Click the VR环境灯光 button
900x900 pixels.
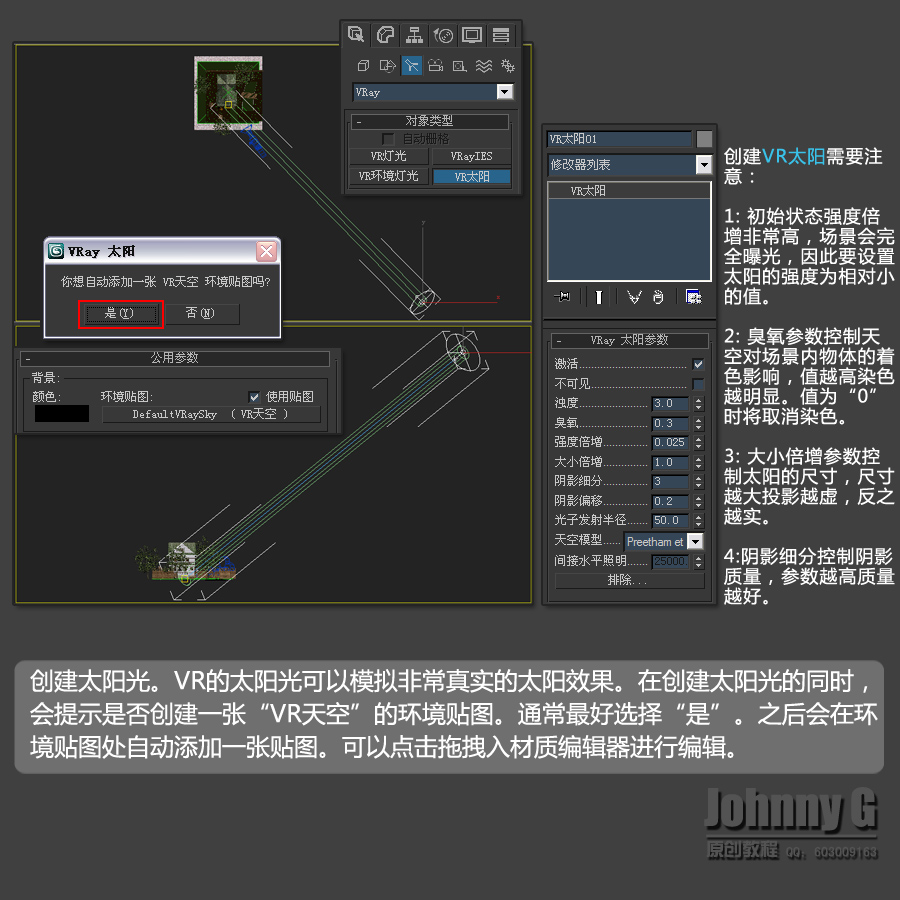tap(389, 176)
